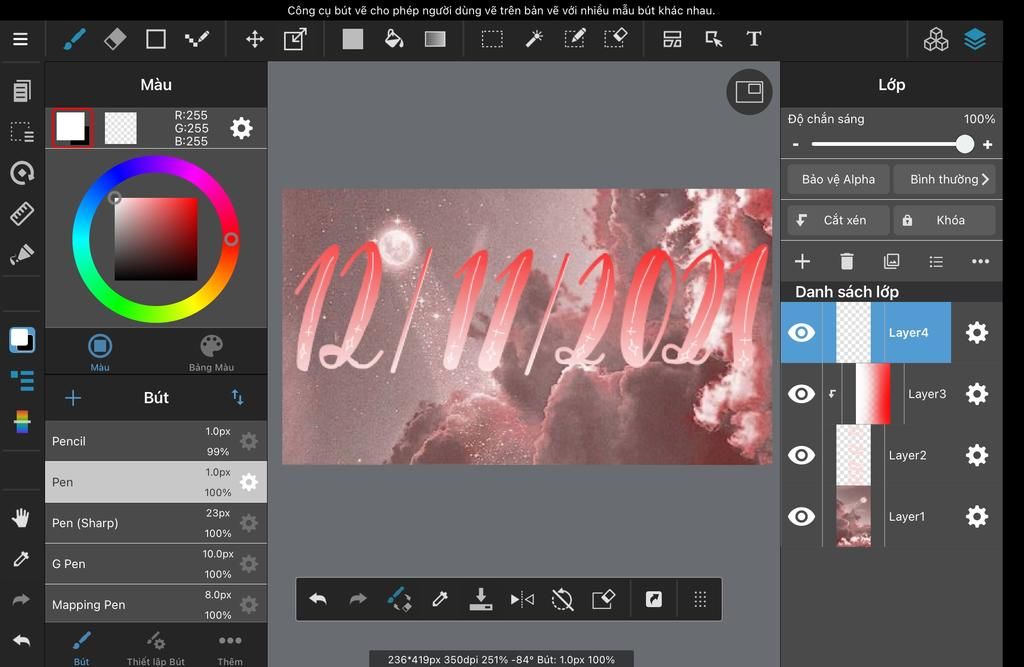Delete the layer with the trash icon
Screen dimensions: 1024x667
pos(846,261)
